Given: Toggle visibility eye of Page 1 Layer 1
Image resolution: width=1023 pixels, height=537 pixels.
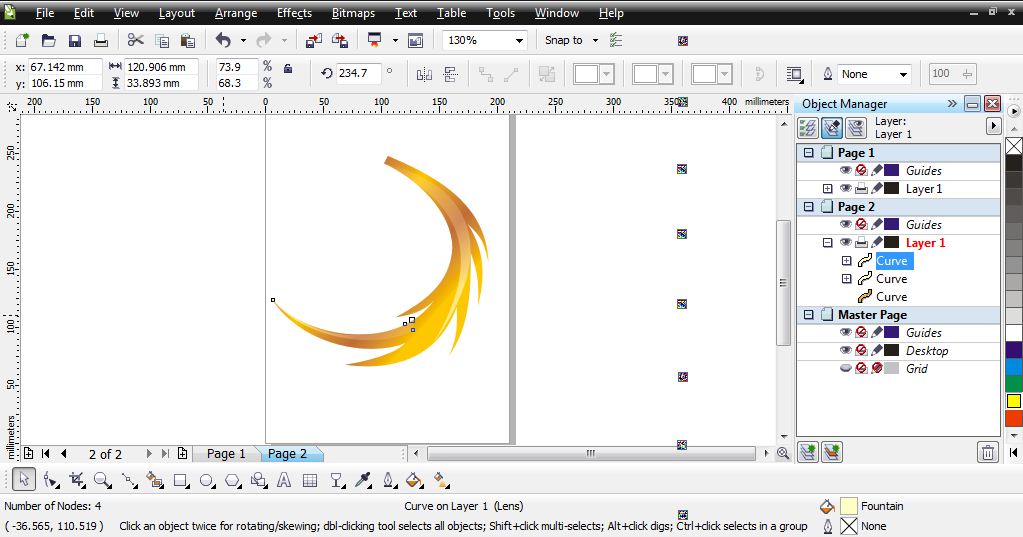Looking at the screenshot, I should (x=846, y=189).
